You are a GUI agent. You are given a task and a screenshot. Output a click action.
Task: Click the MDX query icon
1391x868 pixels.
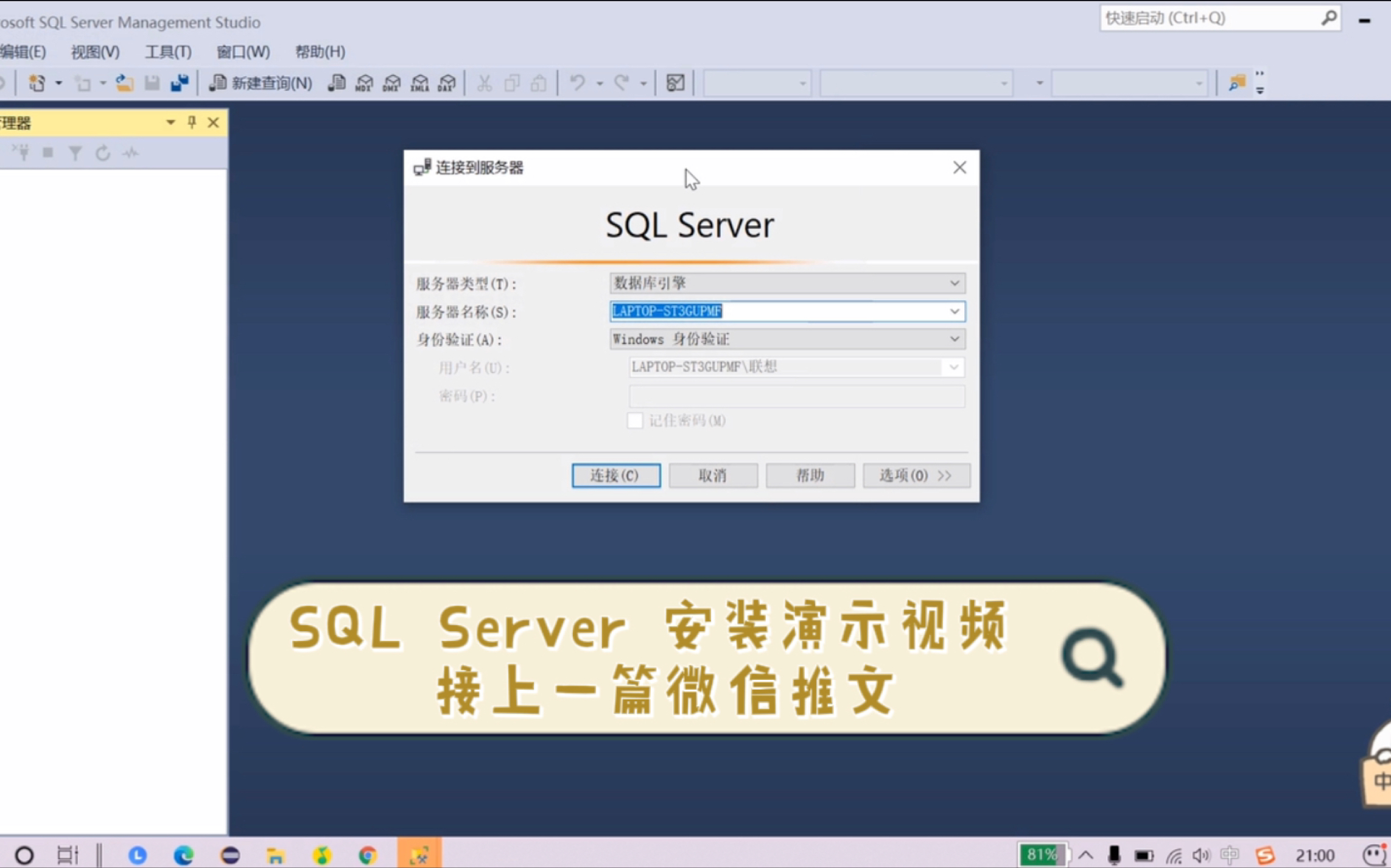click(x=364, y=83)
